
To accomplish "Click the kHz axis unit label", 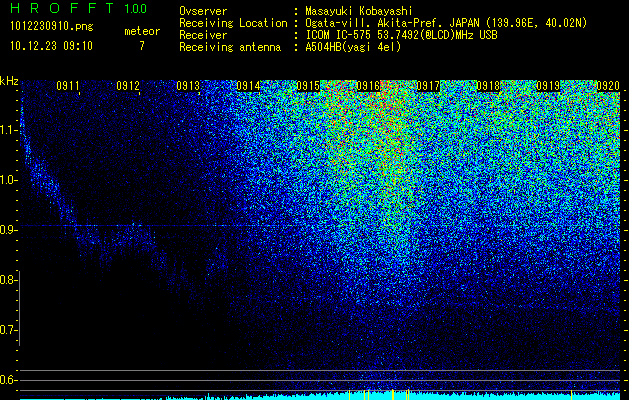I will 9,81.
